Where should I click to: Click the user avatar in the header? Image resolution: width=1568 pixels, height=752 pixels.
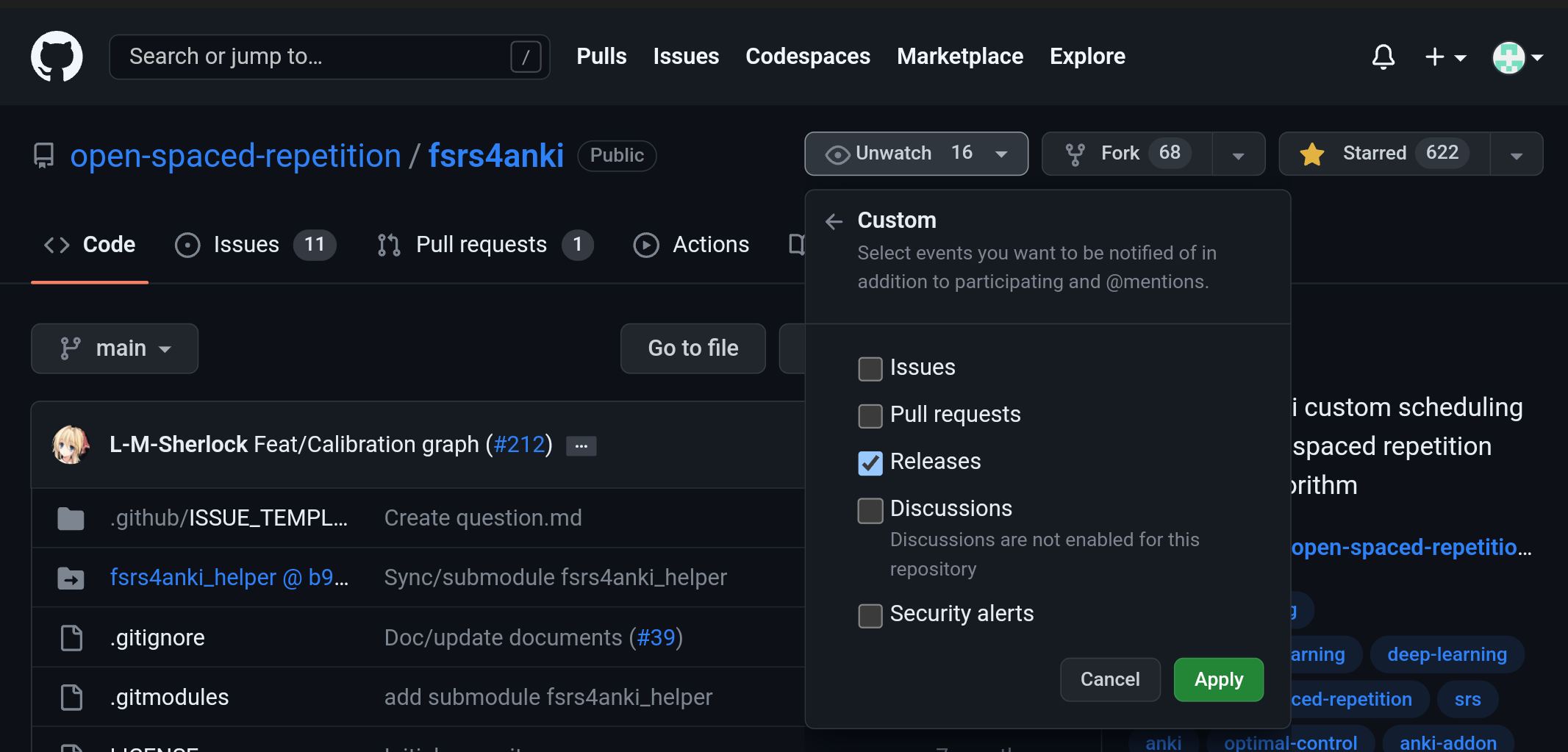pyautogui.click(x=1508, y=57)
